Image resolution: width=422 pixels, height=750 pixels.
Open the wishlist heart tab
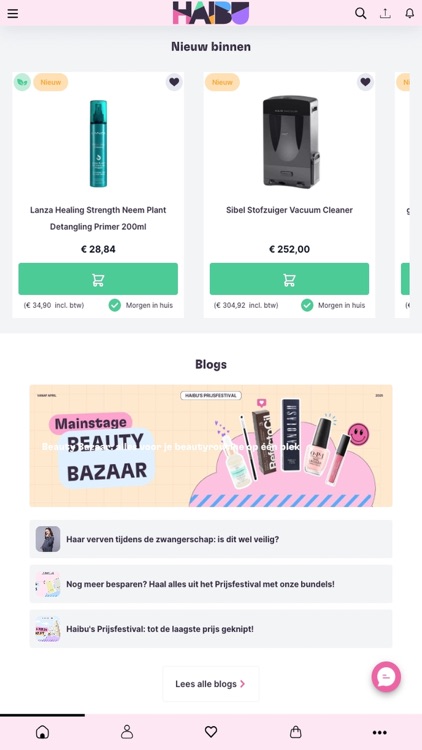[211, 732]
